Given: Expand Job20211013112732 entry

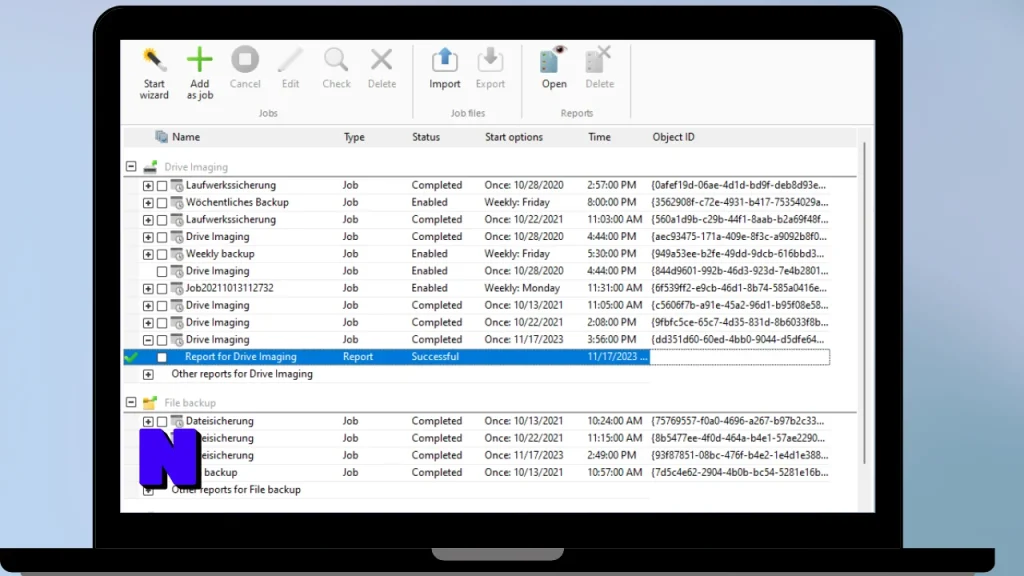Looking at the screenshot, I should [148, 289].
